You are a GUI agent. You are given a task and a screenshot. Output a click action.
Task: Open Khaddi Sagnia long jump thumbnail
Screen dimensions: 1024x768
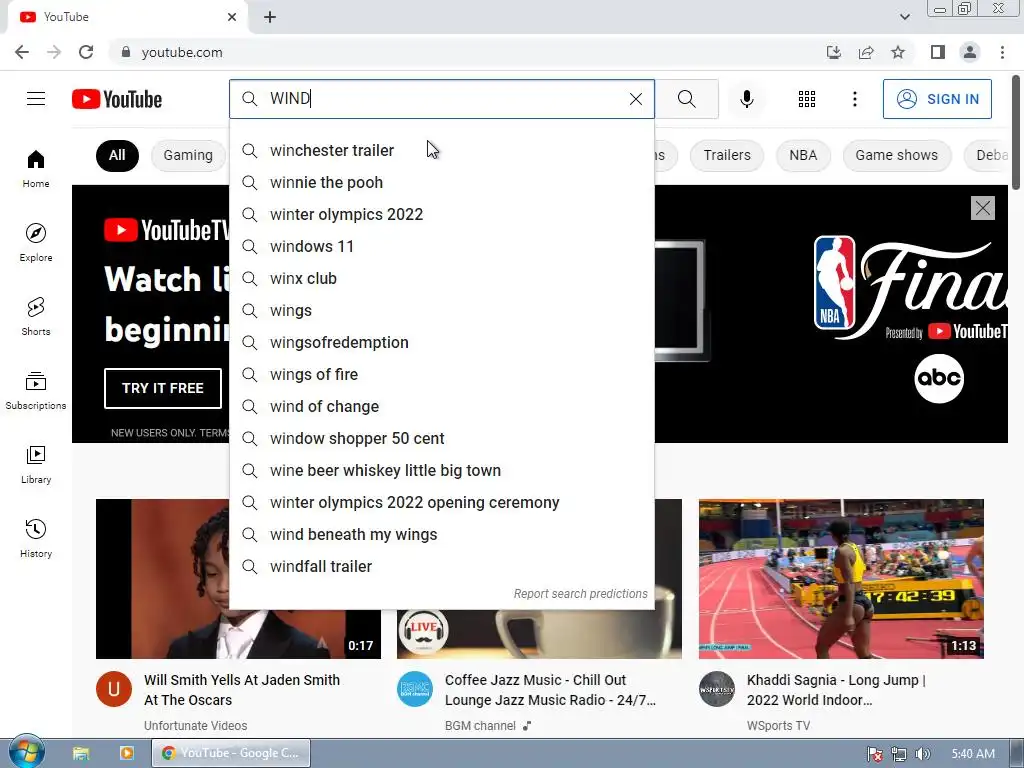coord(841,579)
